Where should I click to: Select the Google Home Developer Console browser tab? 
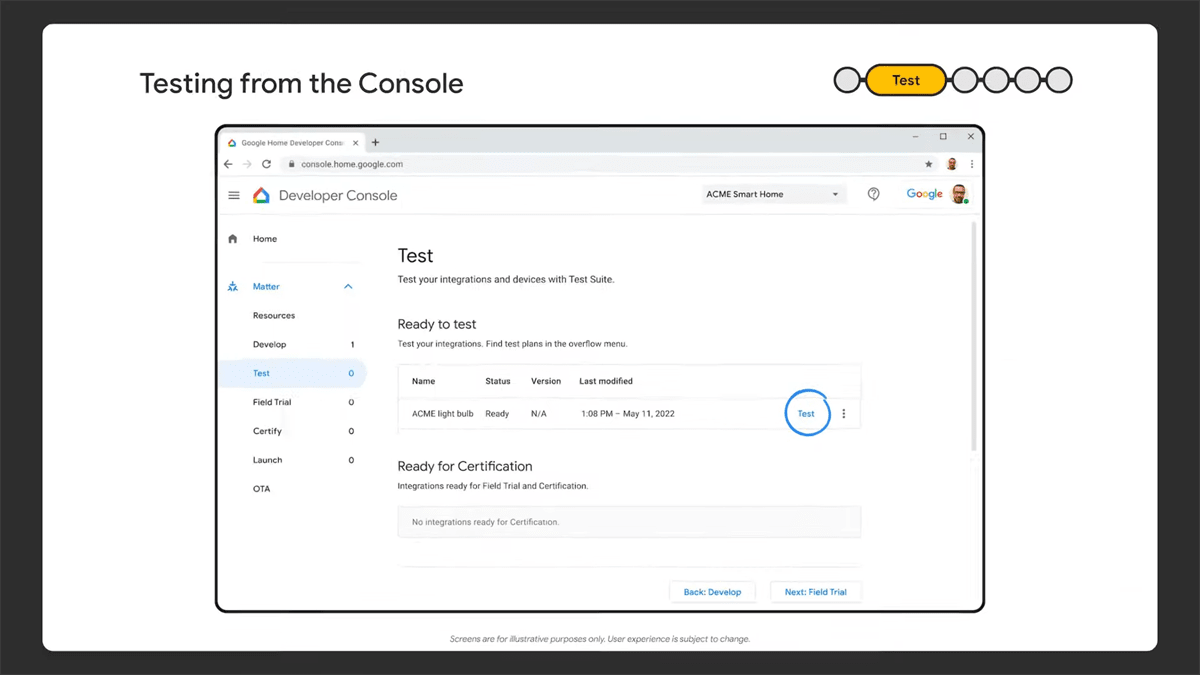(x=290, y=143)
